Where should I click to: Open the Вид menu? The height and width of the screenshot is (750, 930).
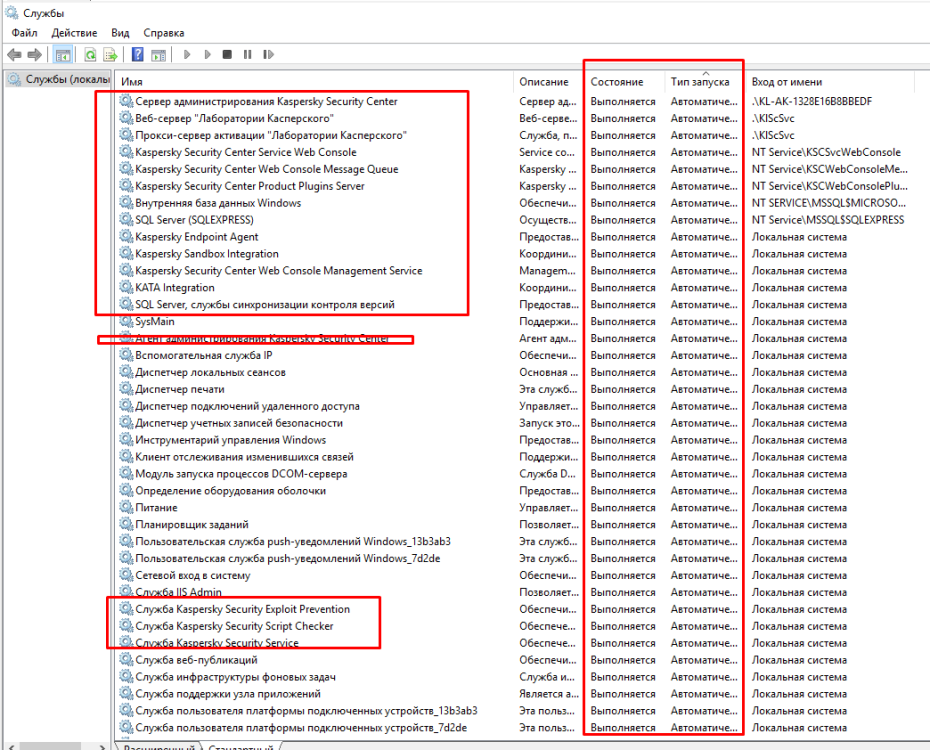(x=120, y=33)
